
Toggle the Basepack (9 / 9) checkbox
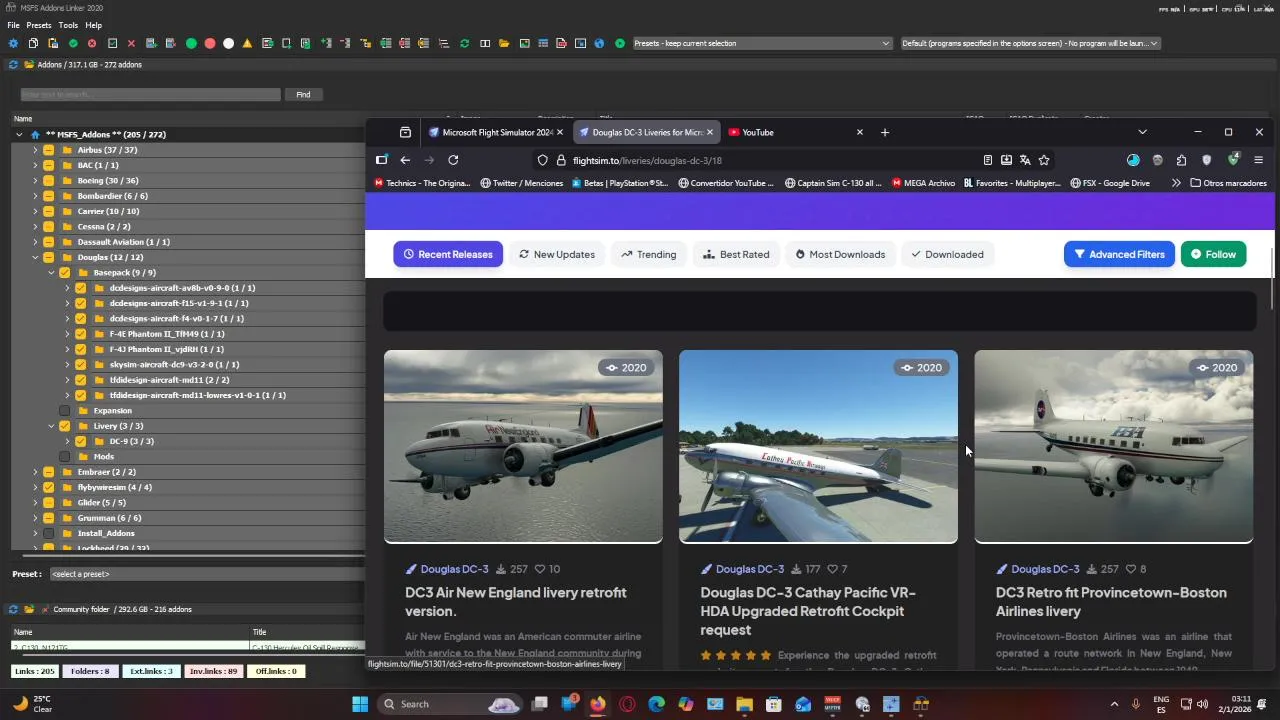pos(64,272)
